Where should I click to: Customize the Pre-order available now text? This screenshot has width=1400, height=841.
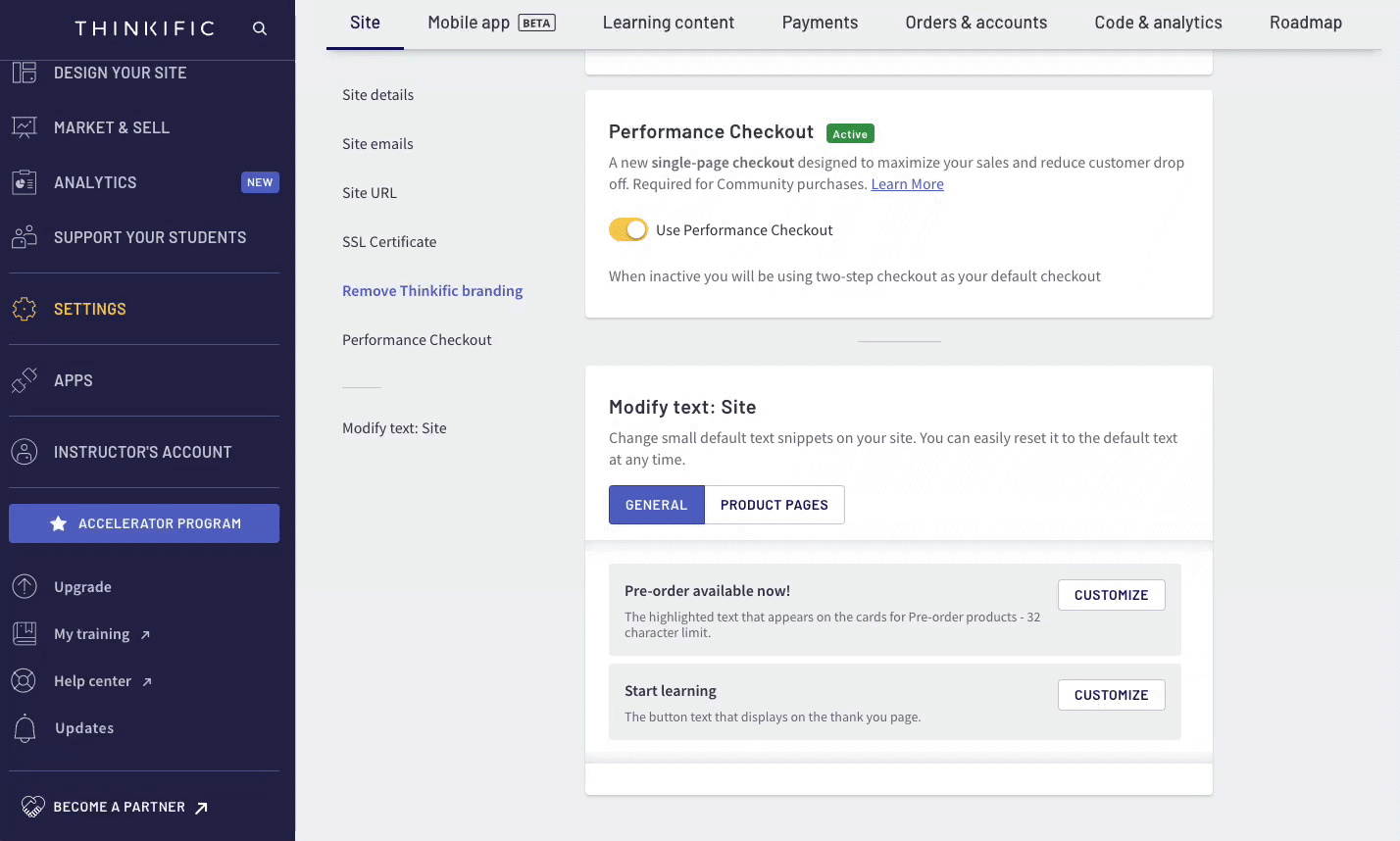point(1111,595)
